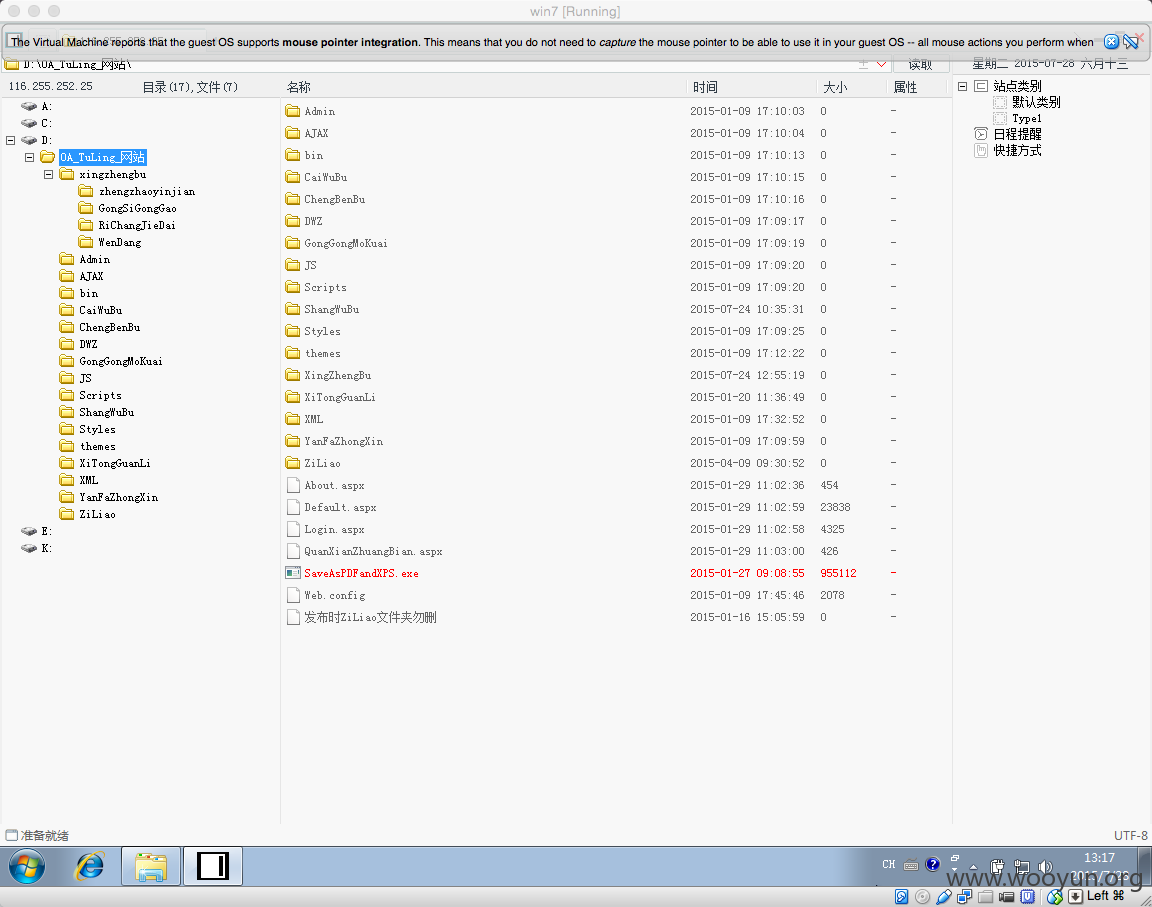Click the volume speaker tray icon
The height and width of the screenshot is (907, 1152).
click(1045, 867)
